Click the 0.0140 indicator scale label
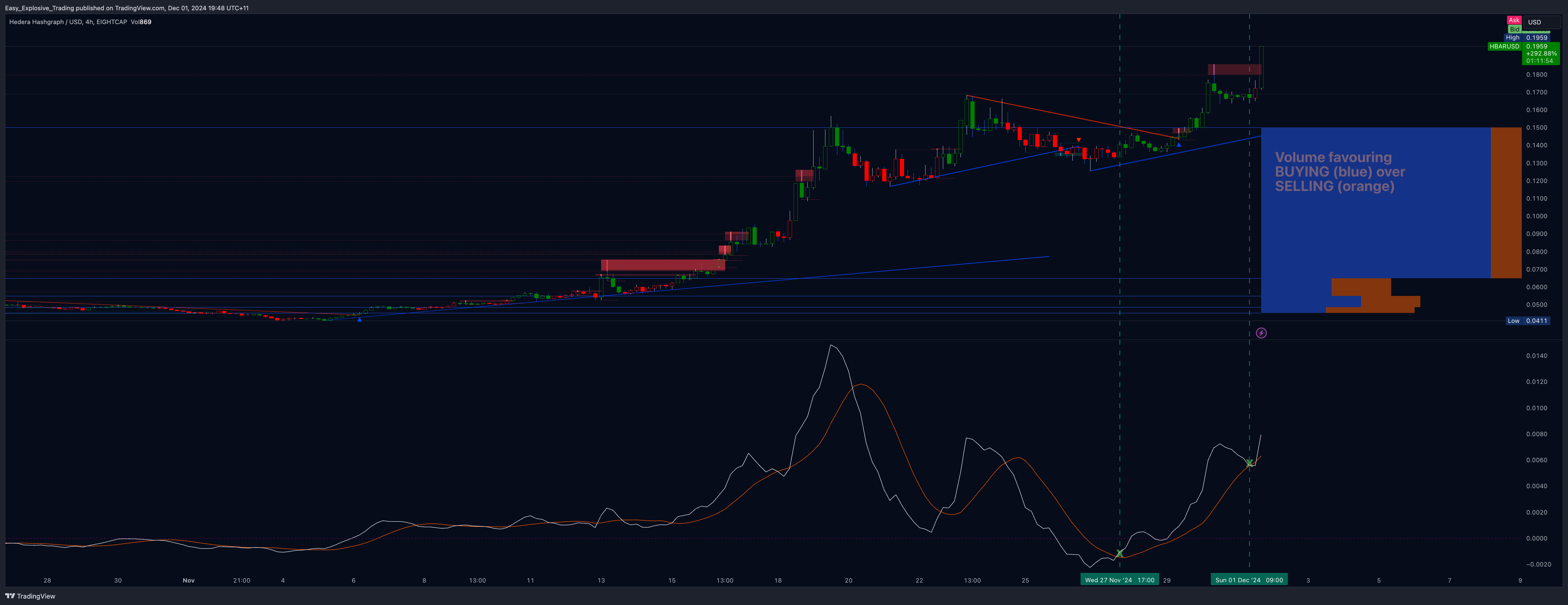Screen dimensions: 1568x605 point(1536,356)
